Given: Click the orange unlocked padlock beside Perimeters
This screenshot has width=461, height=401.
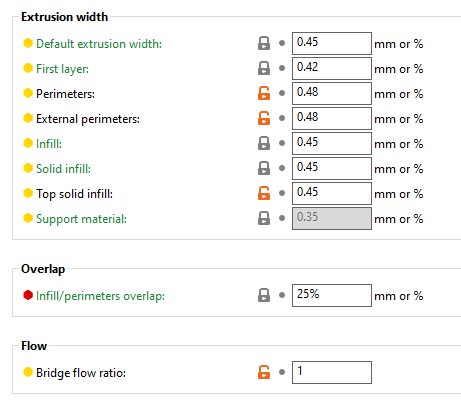Looking at the screenshot, I should pos(264,93).
